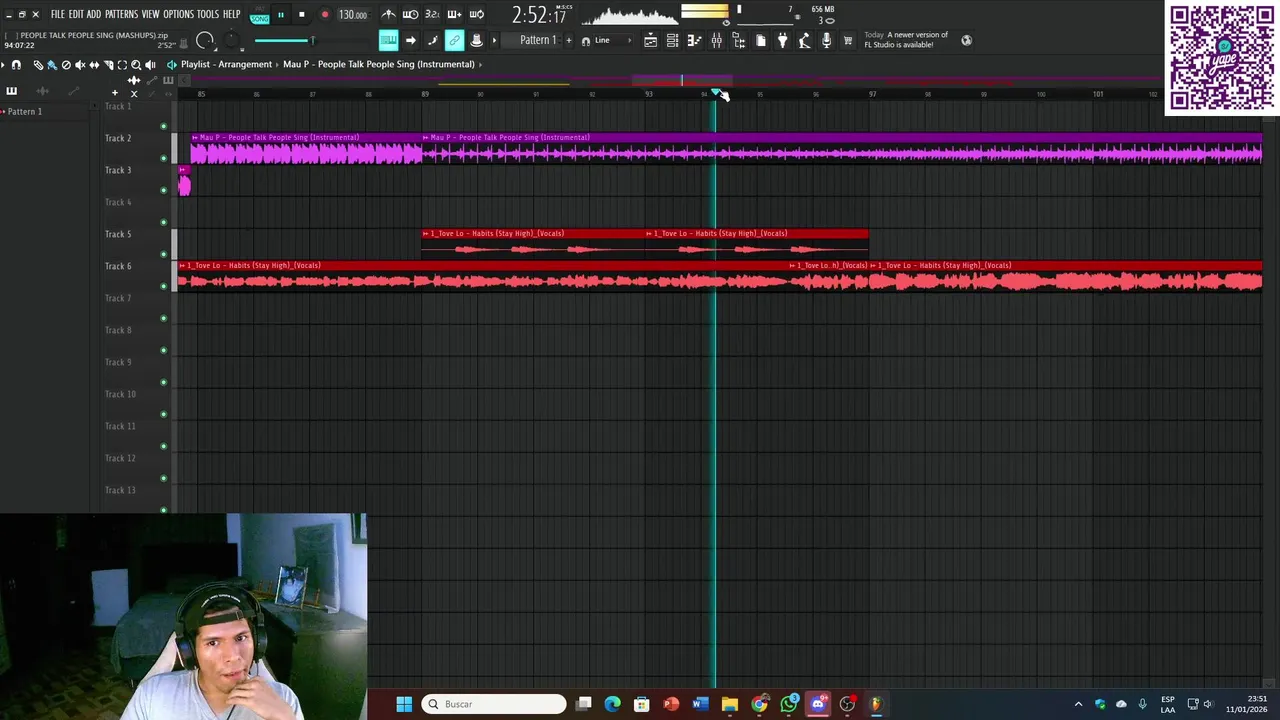Toggle wait for input before recording
This screenshot has width=1280, height=720.
pos(410,15)
